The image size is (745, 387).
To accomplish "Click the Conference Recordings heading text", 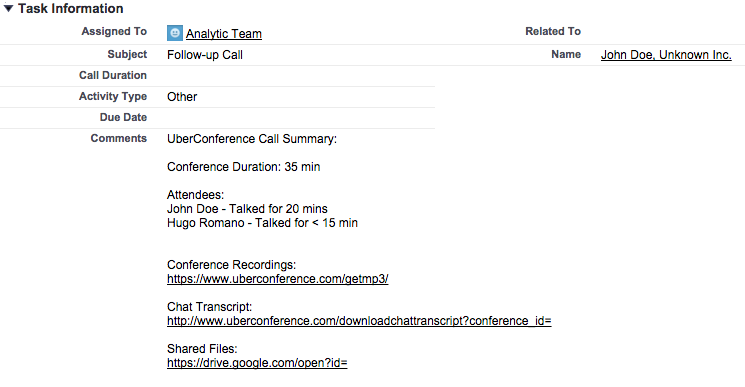I will click(231, 265).
